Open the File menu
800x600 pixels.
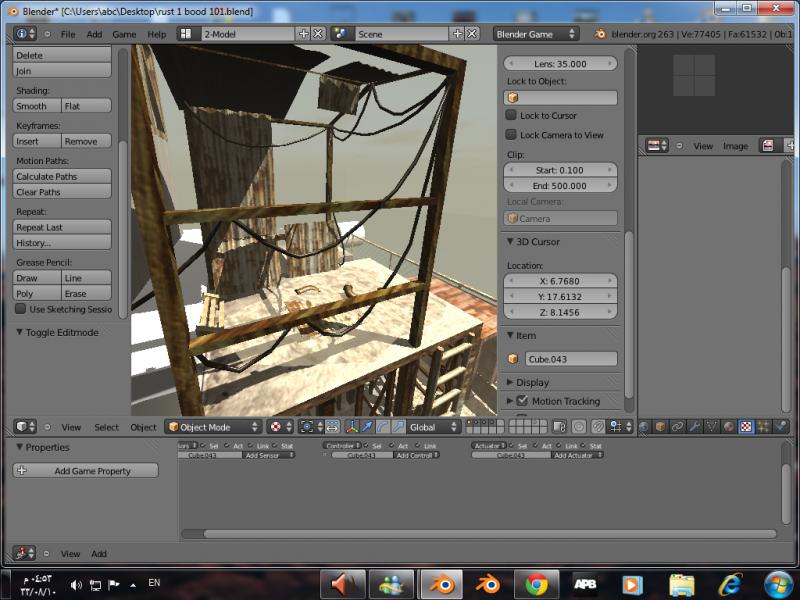pos(68,33)
